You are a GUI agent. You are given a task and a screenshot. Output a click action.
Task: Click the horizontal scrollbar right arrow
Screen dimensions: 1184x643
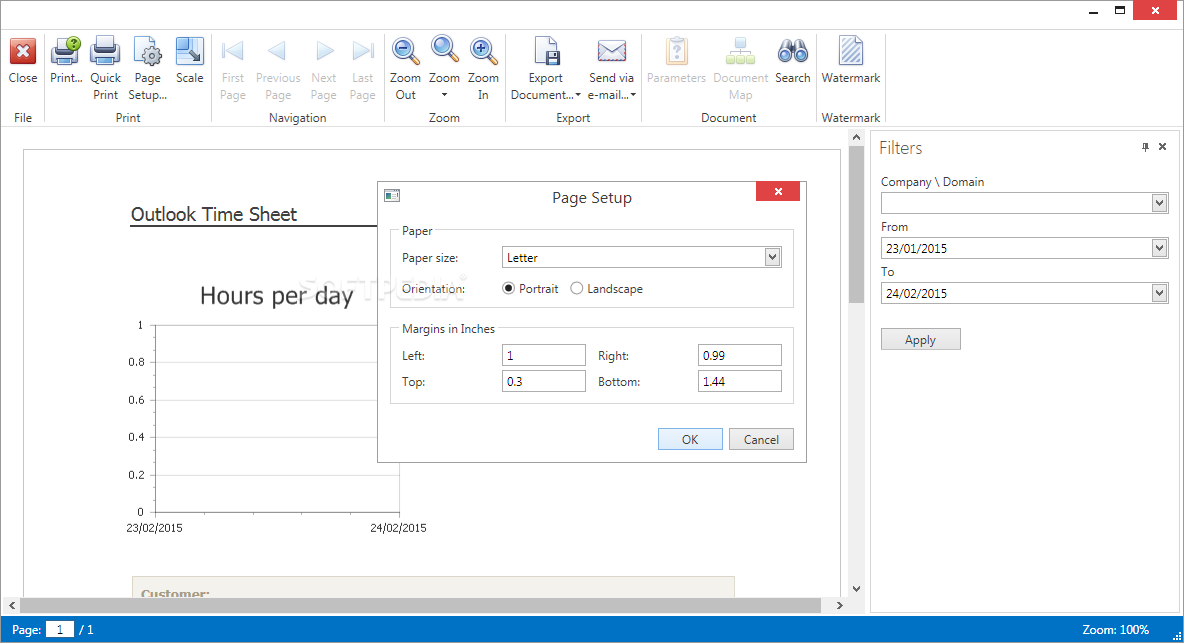coord(839,605)
